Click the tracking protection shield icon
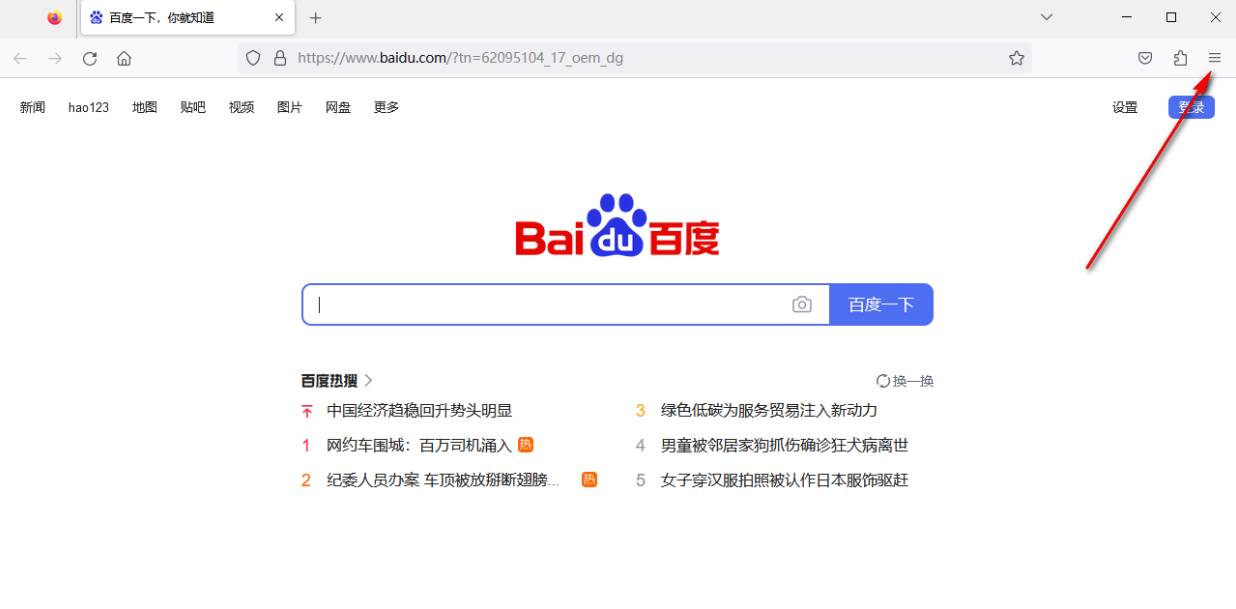1236x609 pixels. click(x=253, y=58)
